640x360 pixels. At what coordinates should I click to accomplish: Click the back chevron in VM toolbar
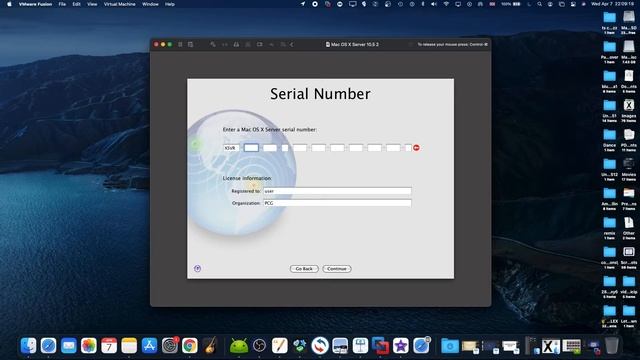click(x=292, y=44)
